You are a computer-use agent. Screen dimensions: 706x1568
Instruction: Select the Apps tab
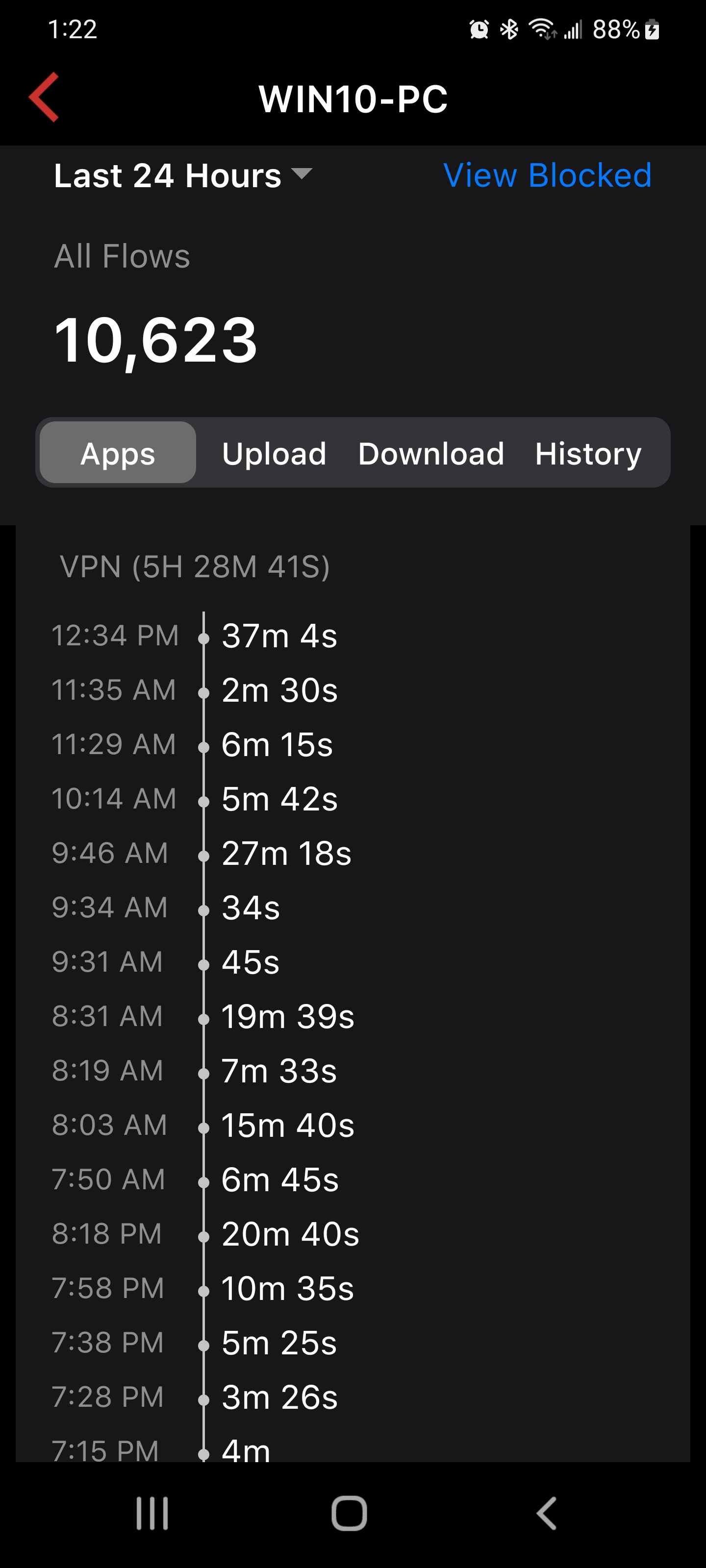(x=118, y=453)
